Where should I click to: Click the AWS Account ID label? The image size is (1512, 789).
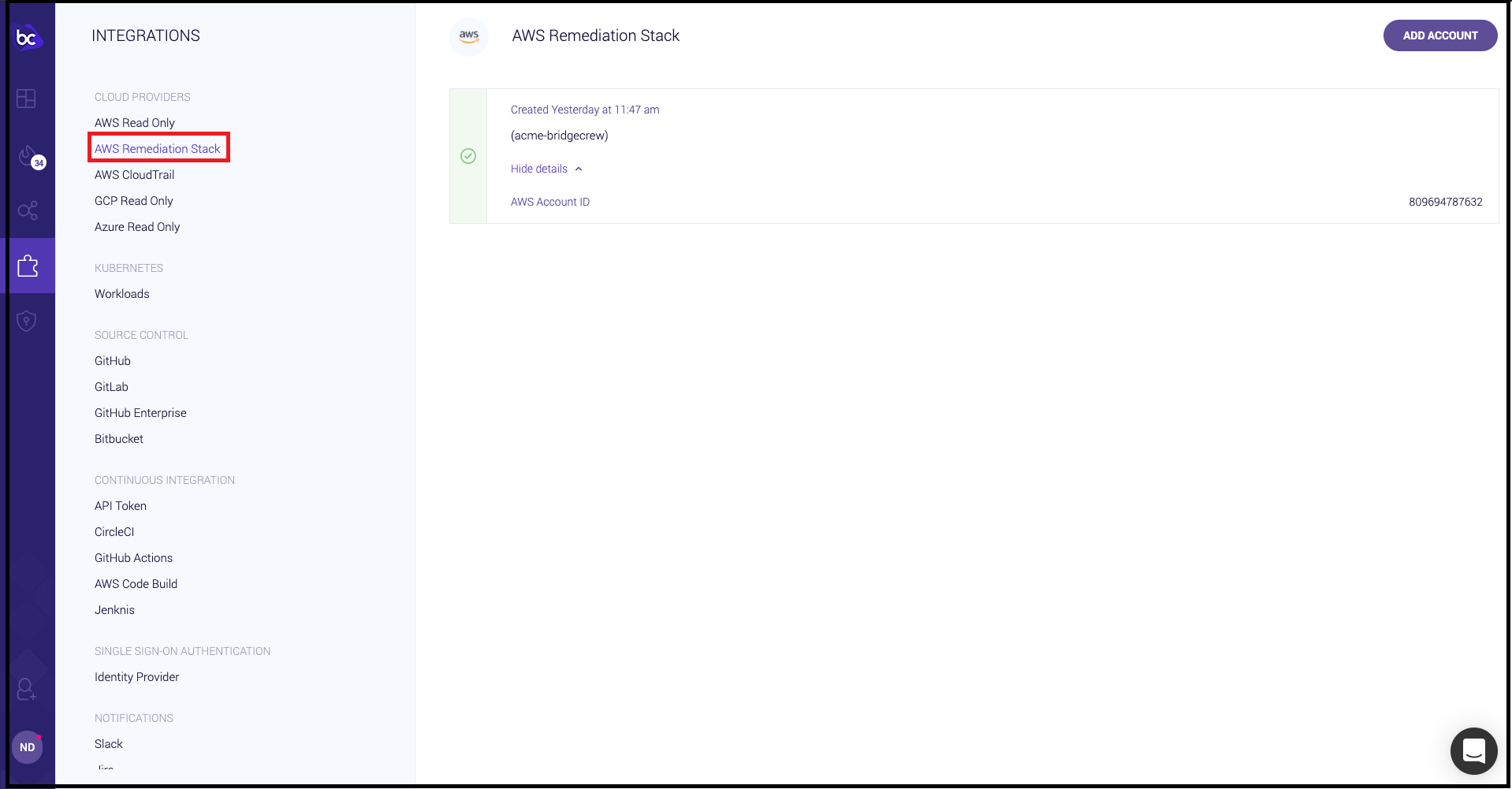point(550,202)
